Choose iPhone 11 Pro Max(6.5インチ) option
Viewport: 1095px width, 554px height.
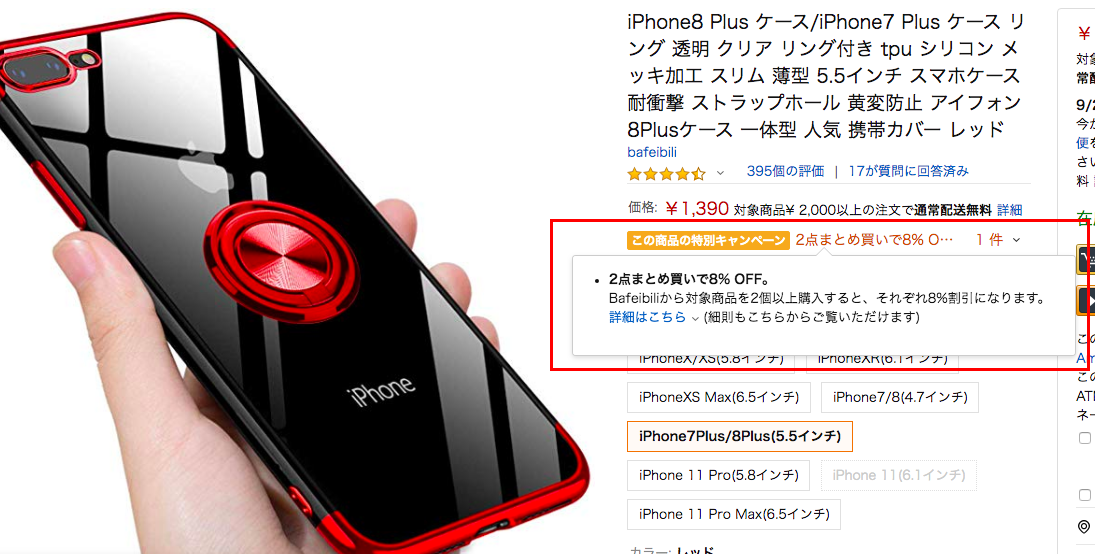click(734, 514)
